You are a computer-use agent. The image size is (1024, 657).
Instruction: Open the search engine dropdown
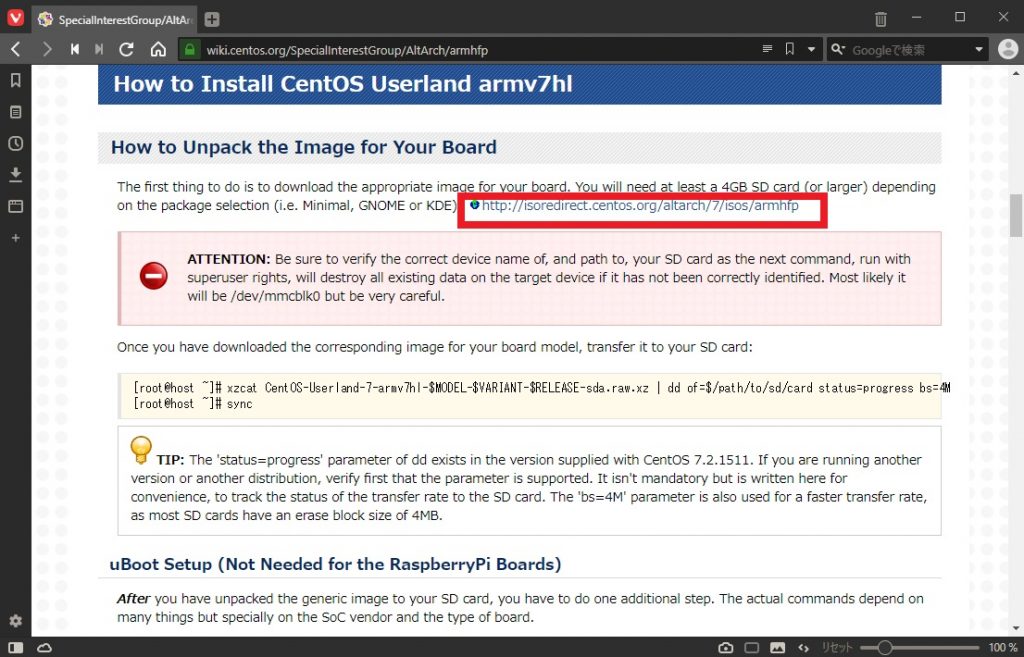click(x=840, y=48)
